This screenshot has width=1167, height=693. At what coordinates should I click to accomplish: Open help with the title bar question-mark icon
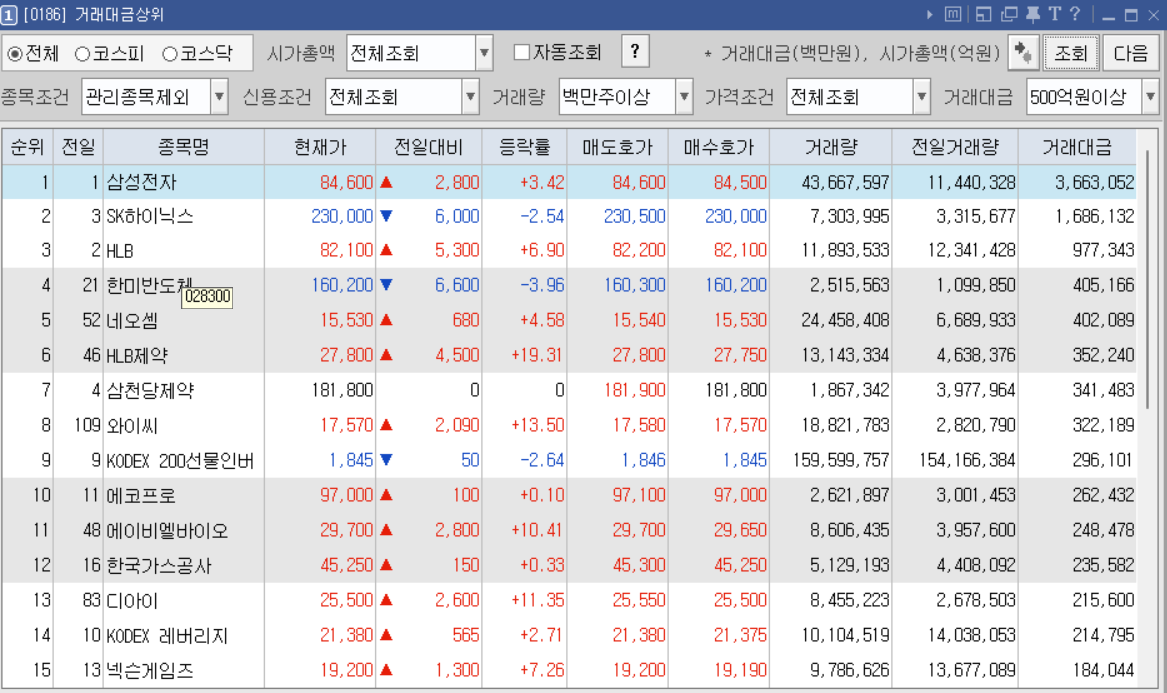[1075, 14]
